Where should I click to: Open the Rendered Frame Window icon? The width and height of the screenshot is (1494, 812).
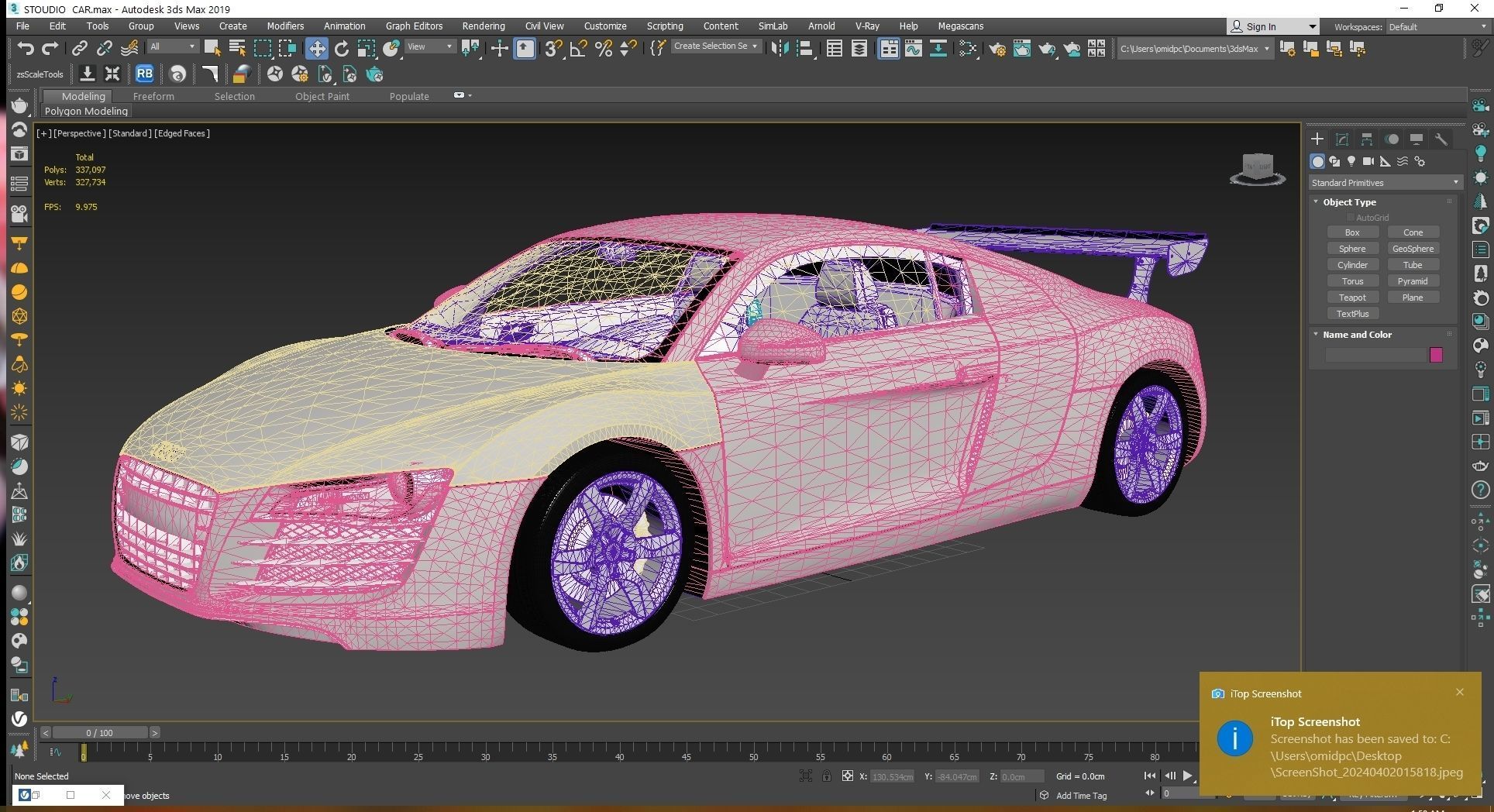(x=1022, y=48)
